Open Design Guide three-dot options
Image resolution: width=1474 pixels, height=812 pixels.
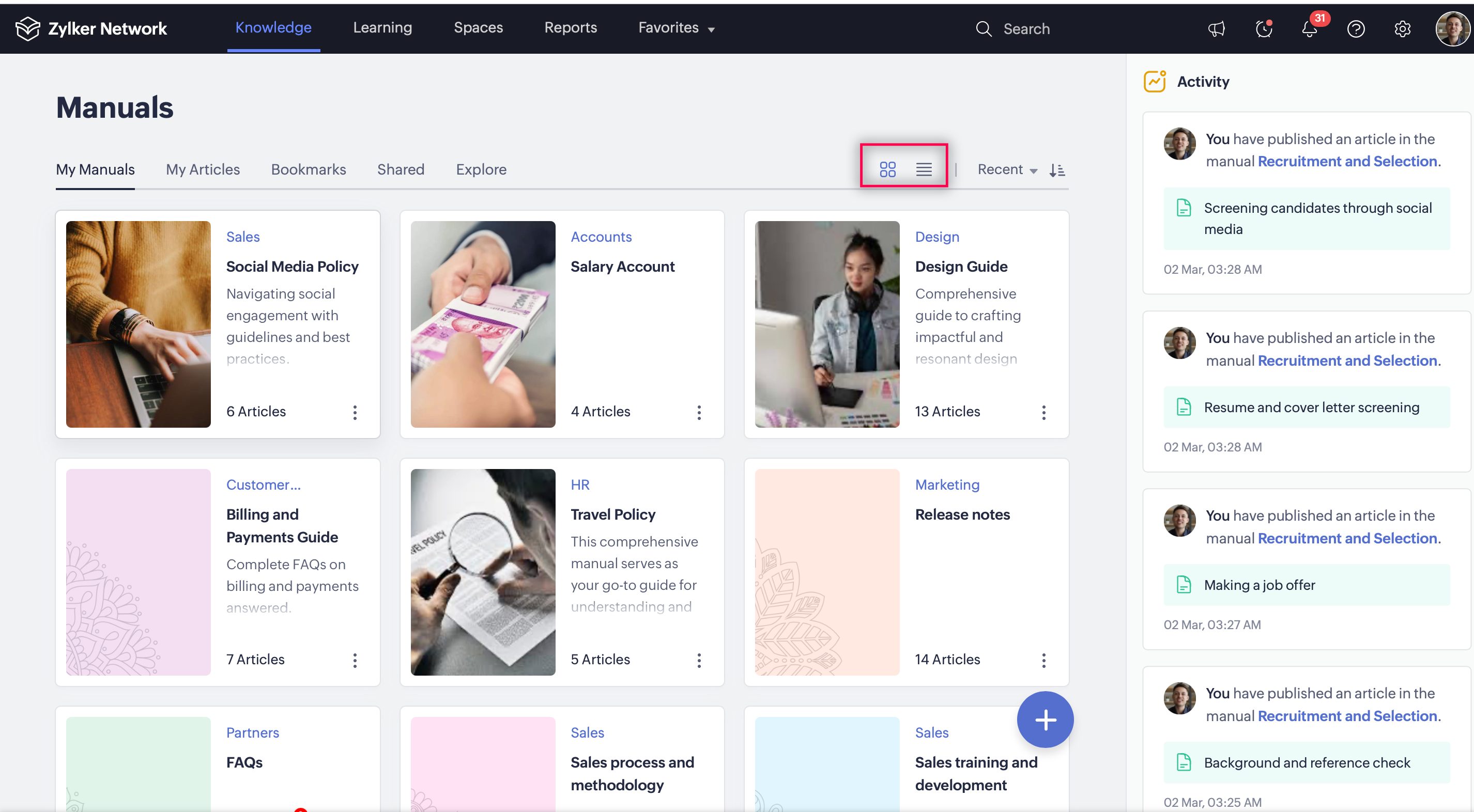[1043, 412]
